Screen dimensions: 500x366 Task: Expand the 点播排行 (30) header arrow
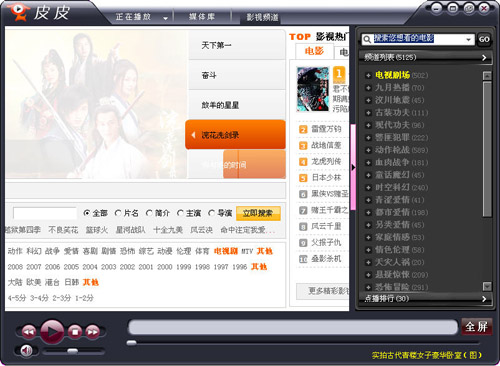[484, 299]
